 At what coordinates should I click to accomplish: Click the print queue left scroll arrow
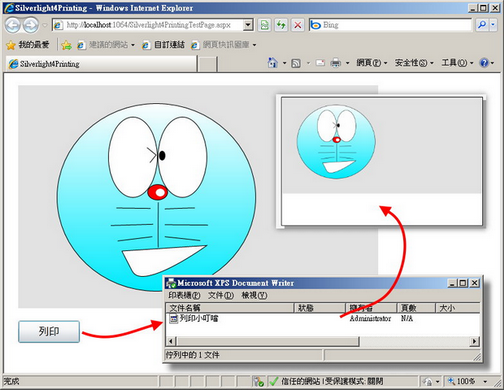[171, 341]
